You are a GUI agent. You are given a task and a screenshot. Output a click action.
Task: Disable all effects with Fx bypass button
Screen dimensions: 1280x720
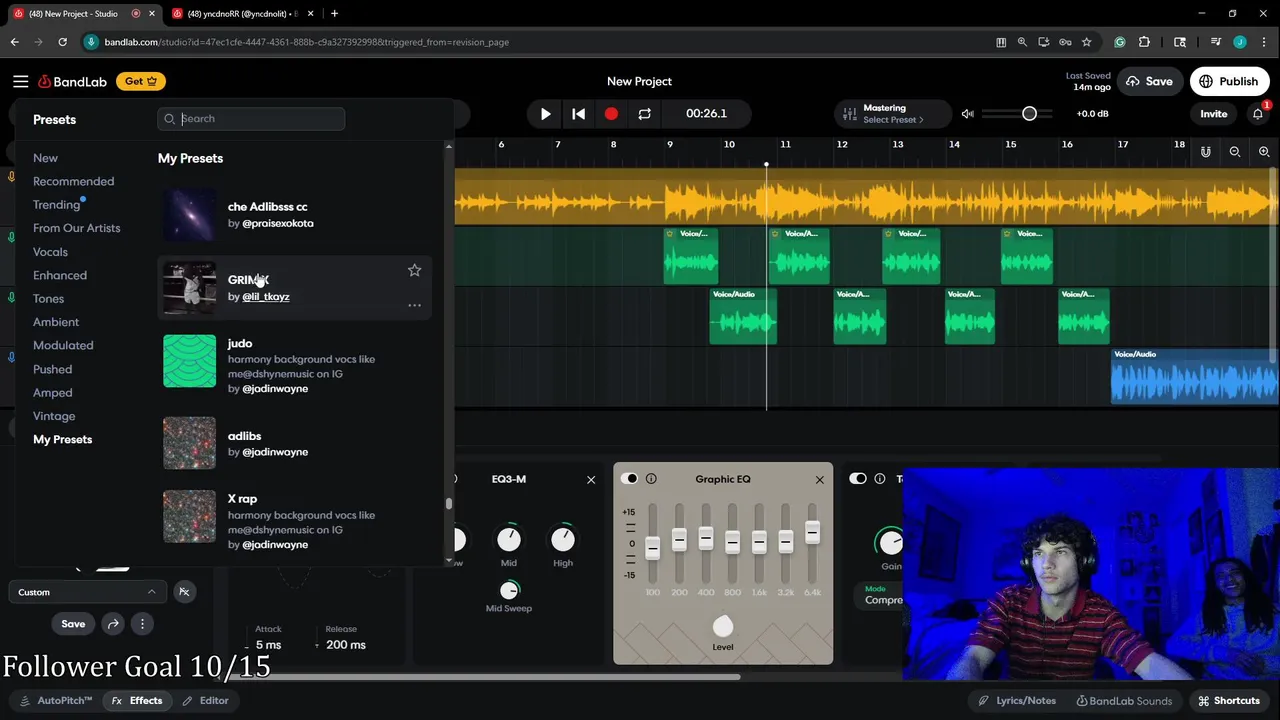point(184,592)
